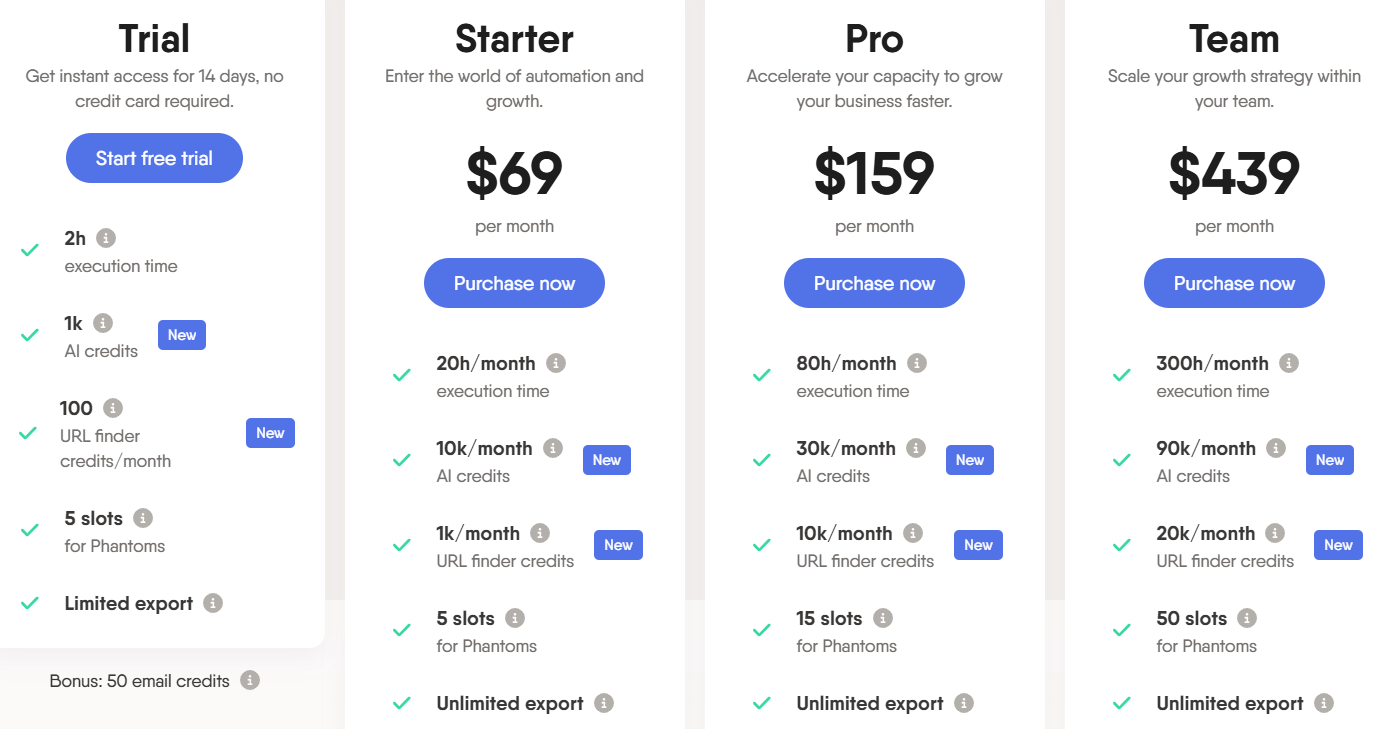This screenshot has height=729, width=1382.
Task: Click the info icon beside Starter's 20h/month execution time
Action: pos(557,363)
